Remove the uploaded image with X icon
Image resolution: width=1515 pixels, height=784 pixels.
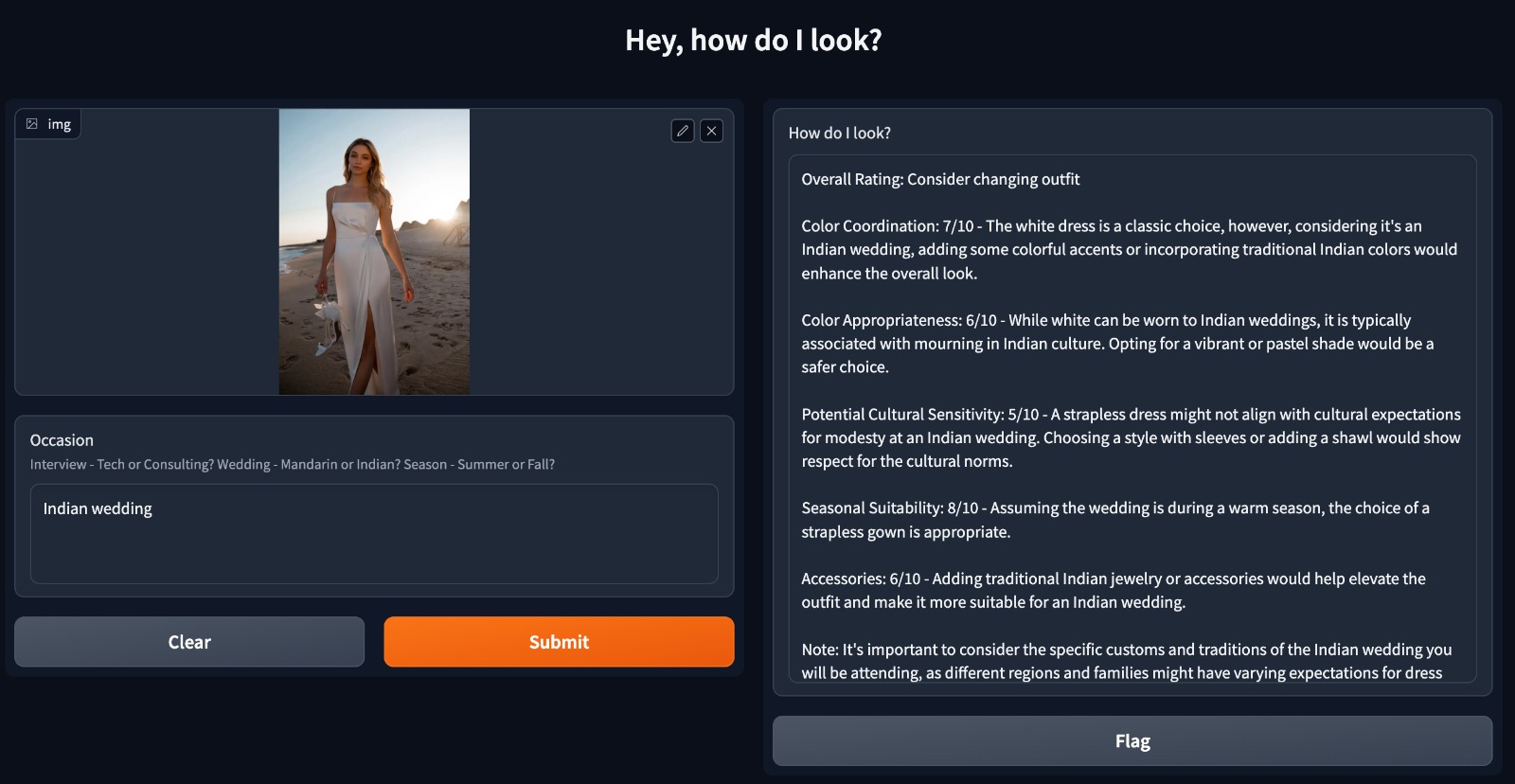tap(712, 131)
